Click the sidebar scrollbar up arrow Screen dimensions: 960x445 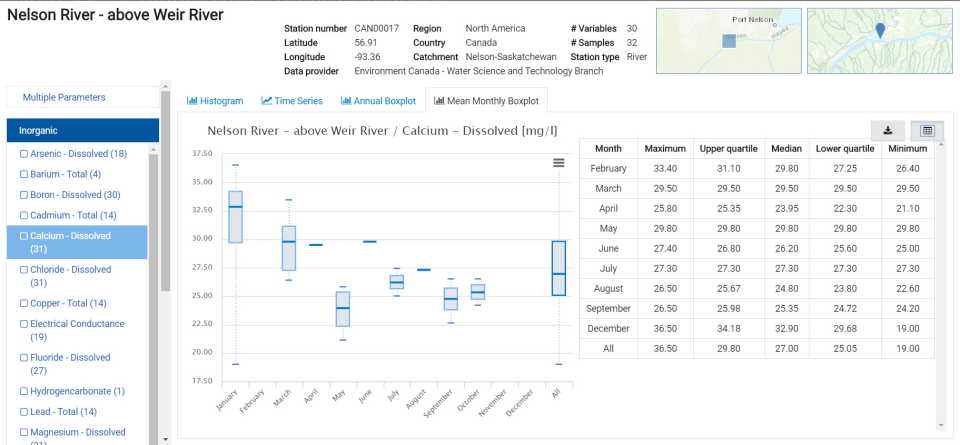tap(165, 85)
